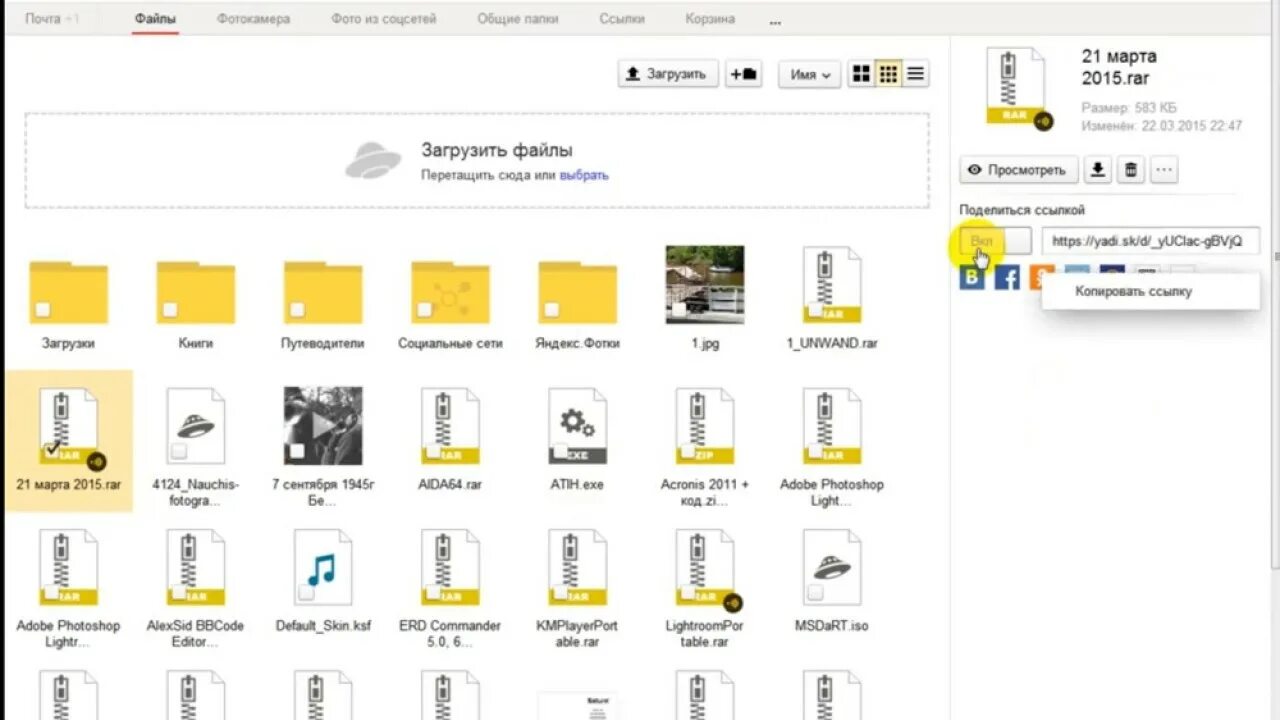Select the AlexSid BBCode Editor archive icon
The image size is (1280, 720).
(195, 568)
